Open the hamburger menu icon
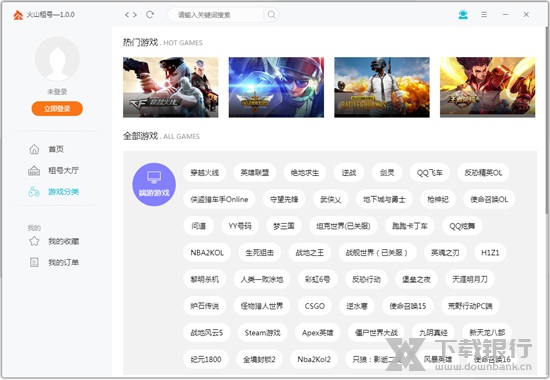Image resolution: width=550 pixels, height=380 pixels. [x=484, y=14]
